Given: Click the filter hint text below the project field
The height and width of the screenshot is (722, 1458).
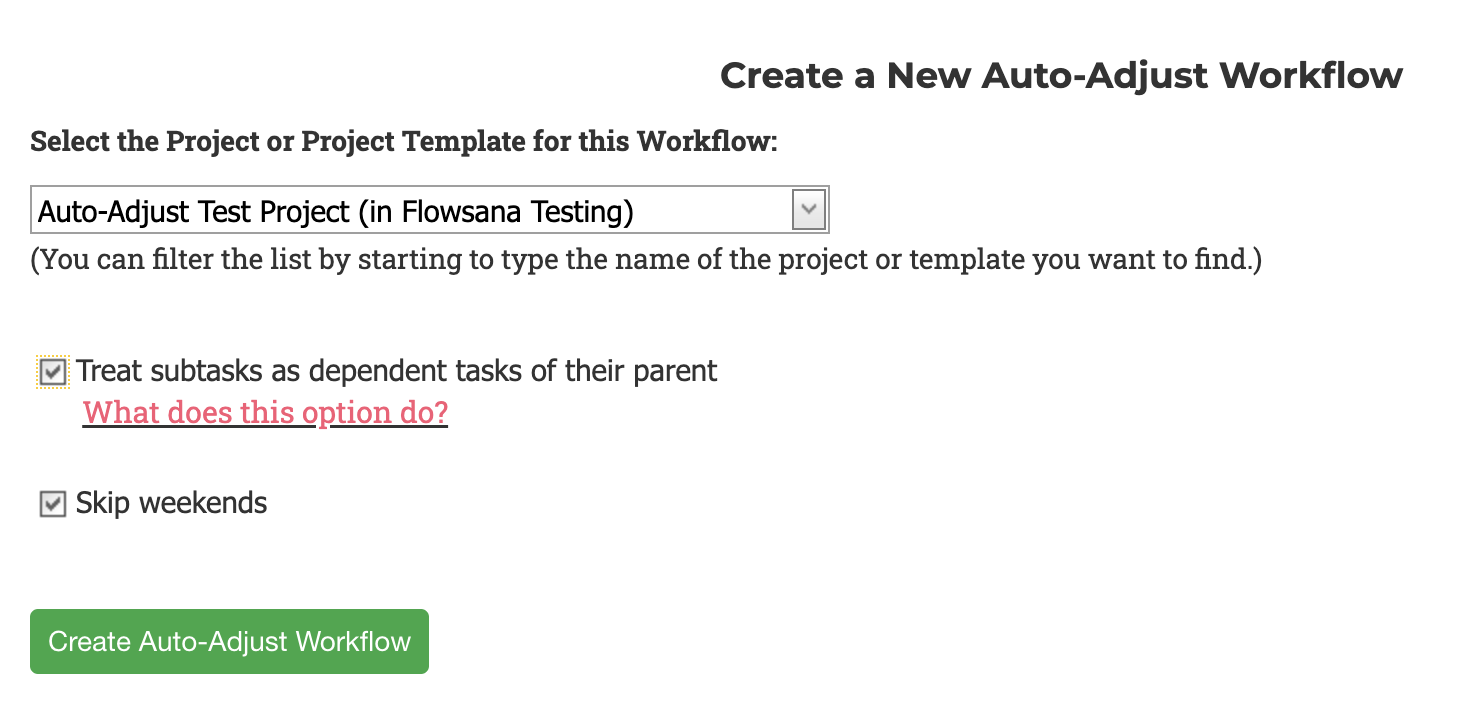Looking at the screenshot, I should (x=646, y=261).
